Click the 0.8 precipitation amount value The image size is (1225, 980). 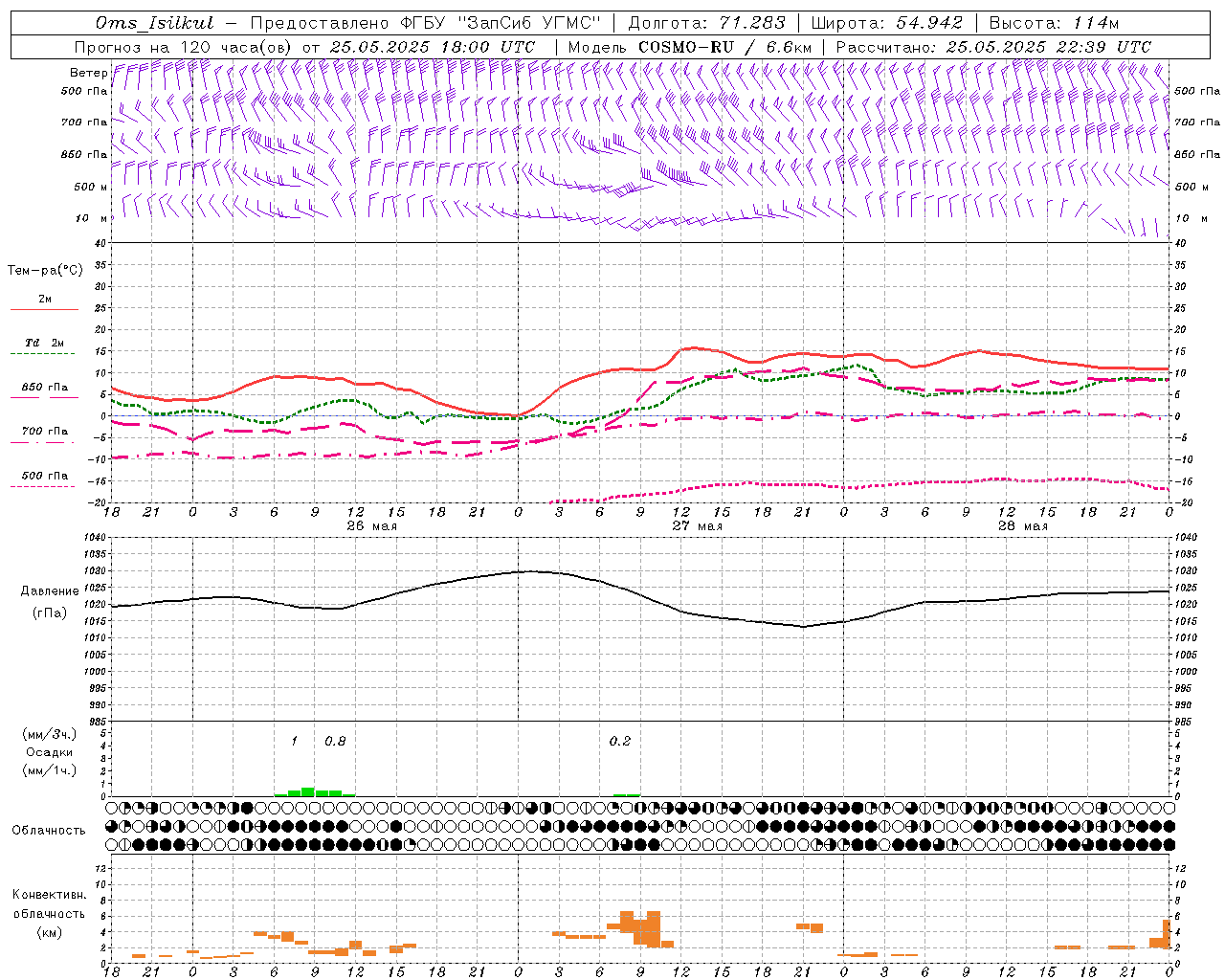click(335, 741)
